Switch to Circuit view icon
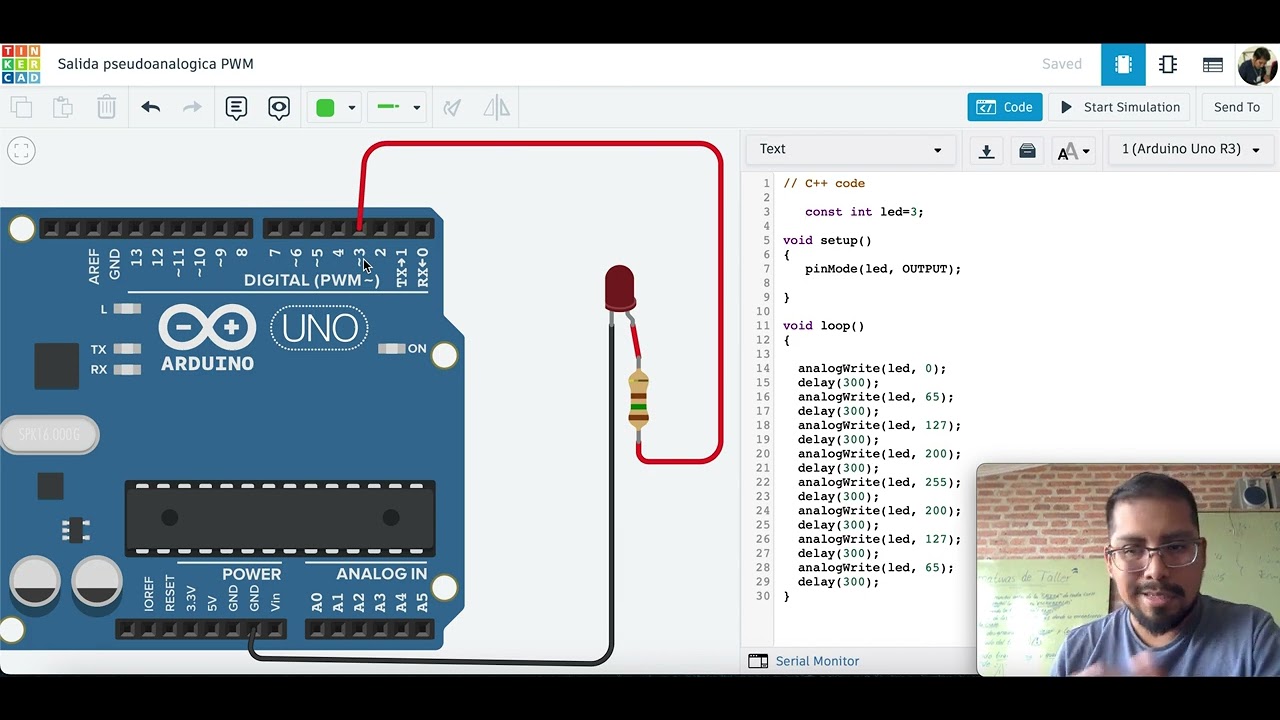The height and width of the screenshot is (720, 1280). [1123, 65]
